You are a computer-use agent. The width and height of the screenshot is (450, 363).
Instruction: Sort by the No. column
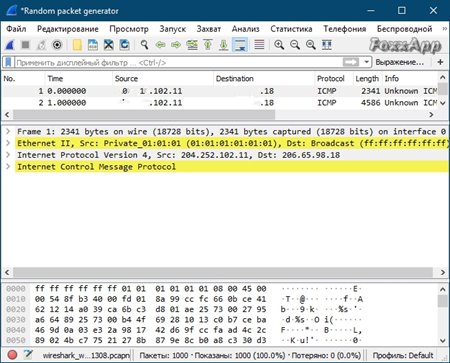pos(23,79)
